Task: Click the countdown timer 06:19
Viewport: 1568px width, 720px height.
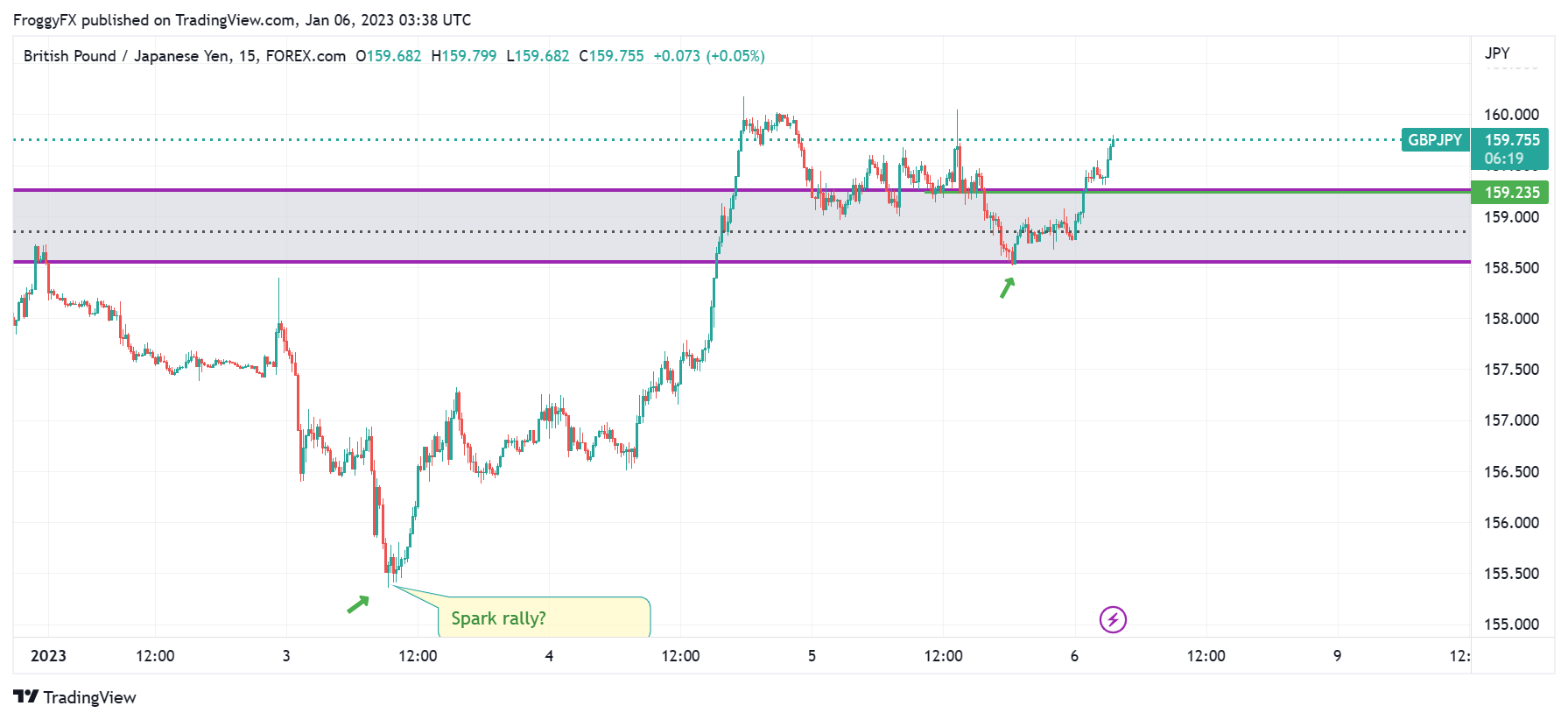Action: (1503, 159)
